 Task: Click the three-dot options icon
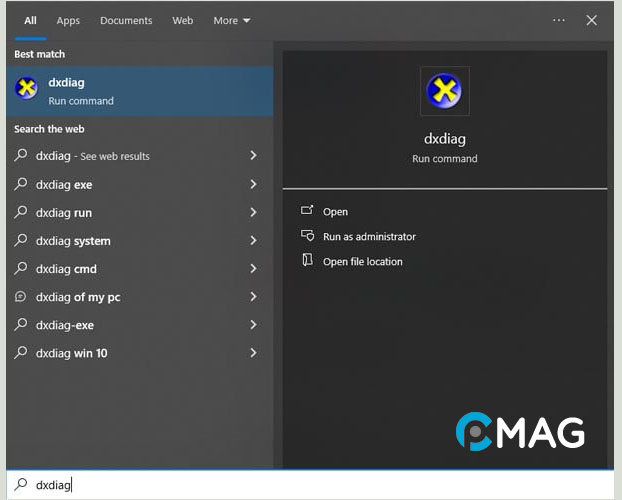(559, 20)
